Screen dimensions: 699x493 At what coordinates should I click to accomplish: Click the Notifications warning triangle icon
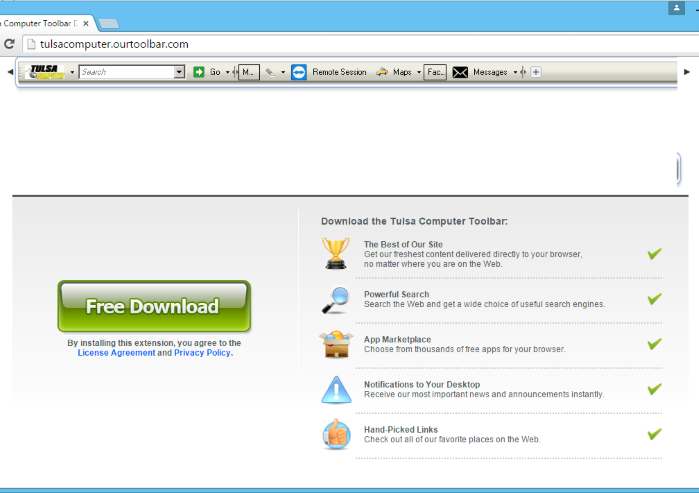(x=336, y=389)
